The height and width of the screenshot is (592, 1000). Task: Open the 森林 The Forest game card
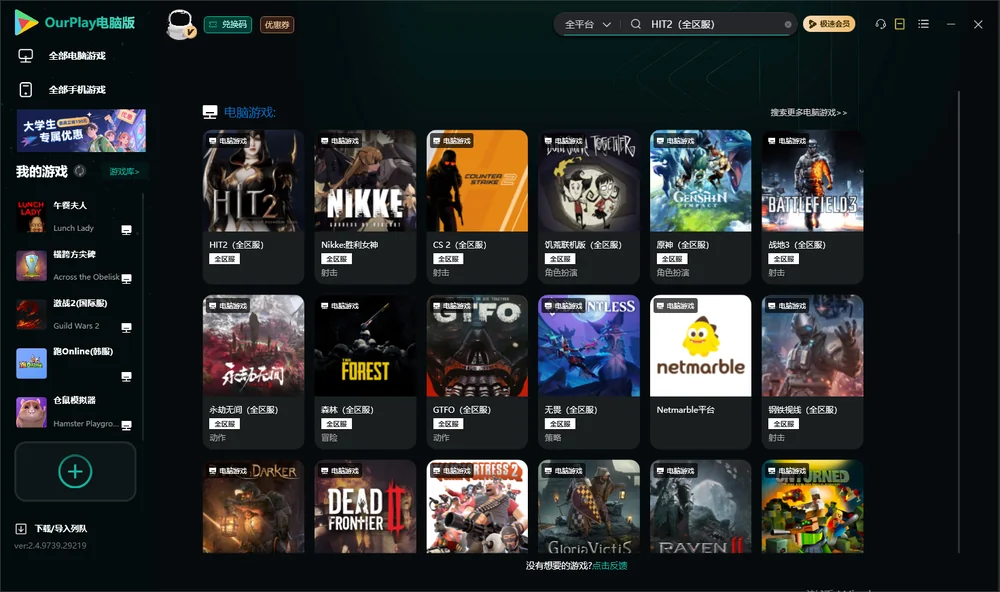[x=365, y=372]
